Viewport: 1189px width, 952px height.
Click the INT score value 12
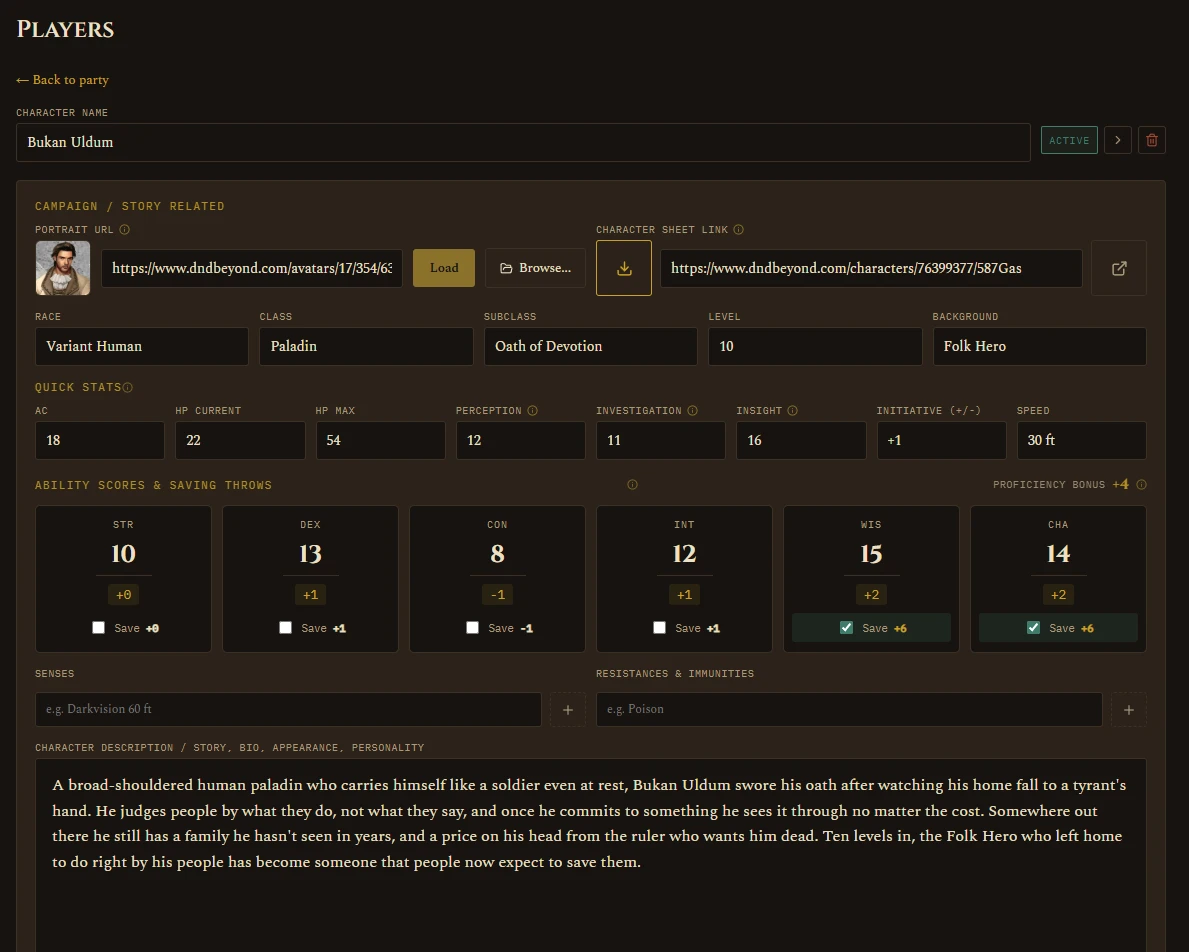pyautogui.click(x=684, y=554)
